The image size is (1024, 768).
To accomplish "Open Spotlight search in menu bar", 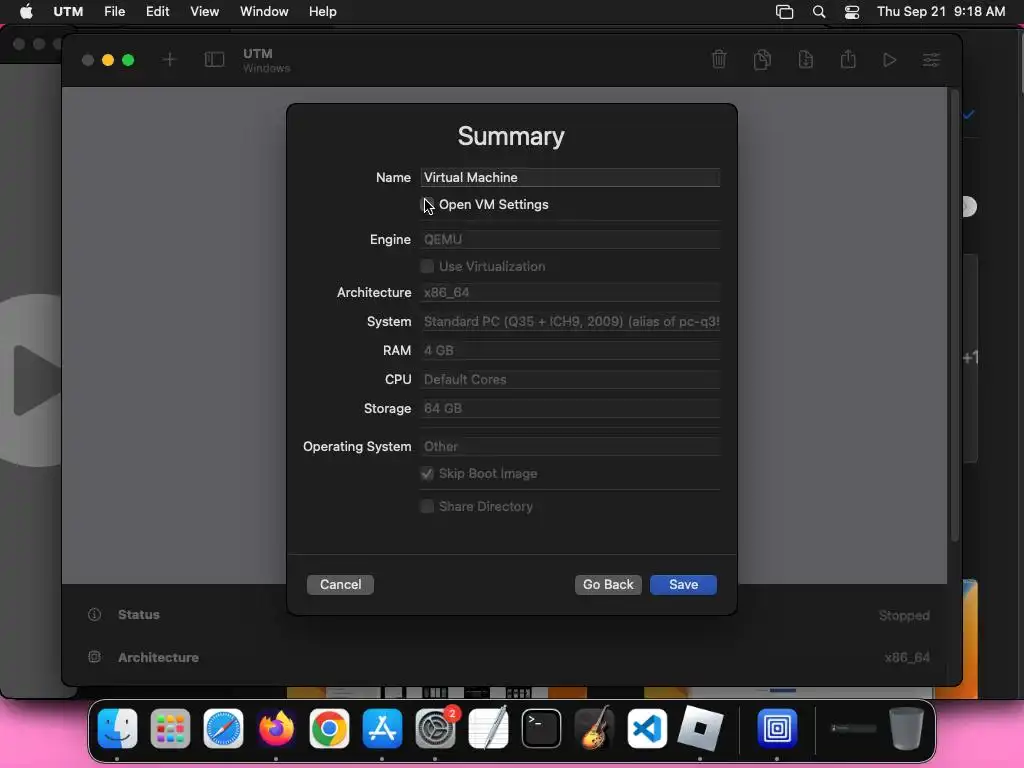I will [x=819, y=12].
